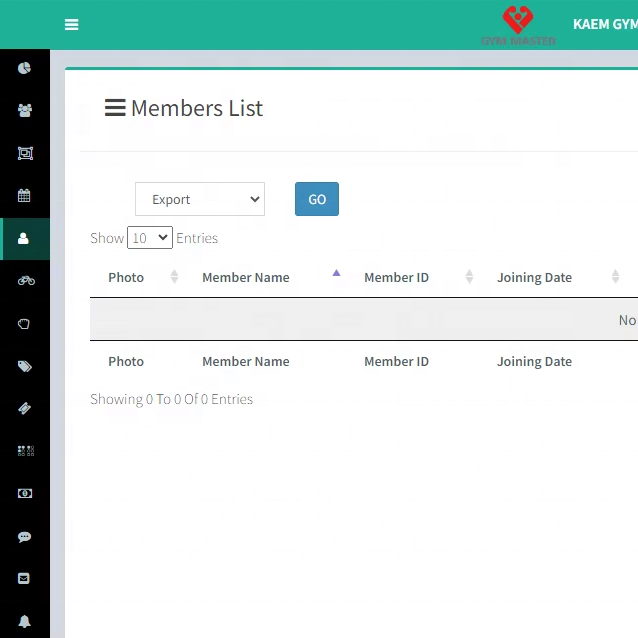
Task: Click the notification bell sidebar icon
Action: pyautogui.click(x=25, y=621)
